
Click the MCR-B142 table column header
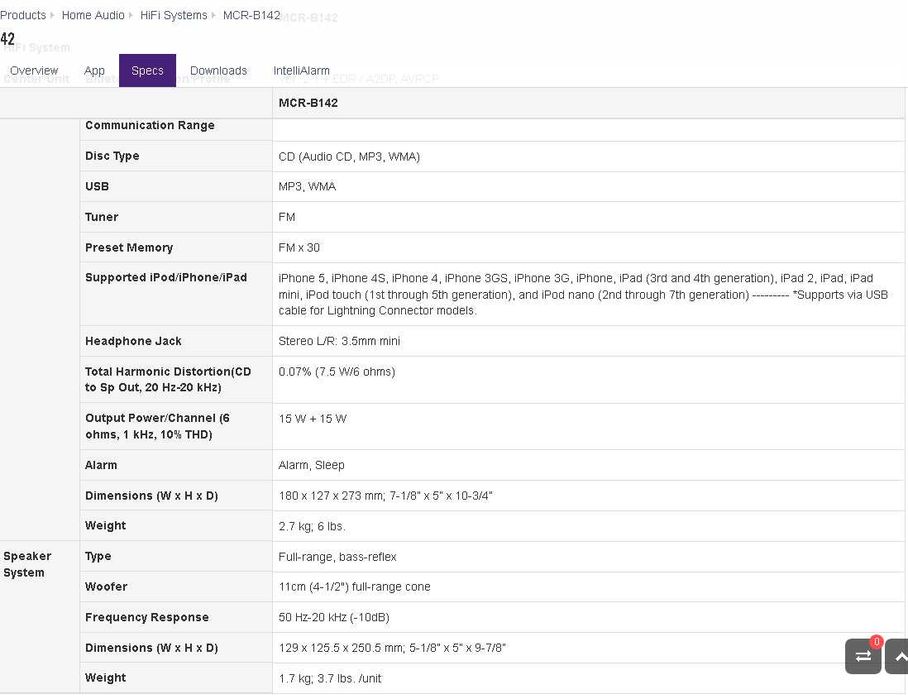308,103
